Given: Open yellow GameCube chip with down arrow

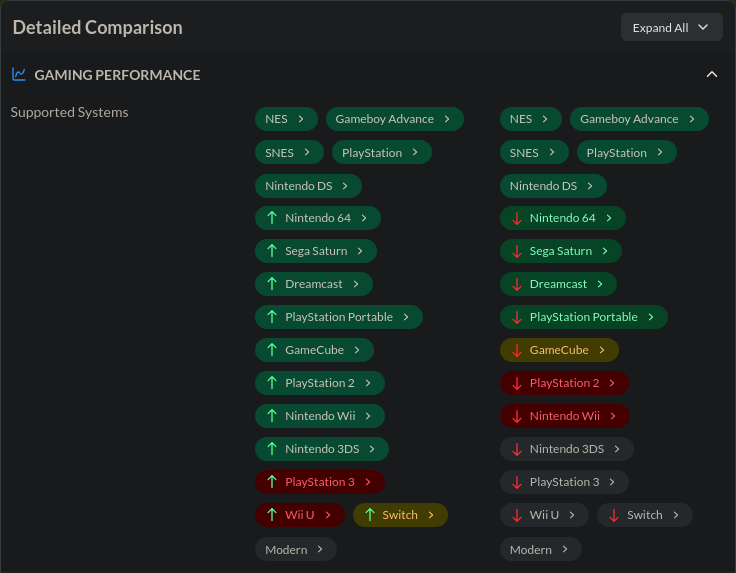Looking at the screenshot, I should point(559,350).
